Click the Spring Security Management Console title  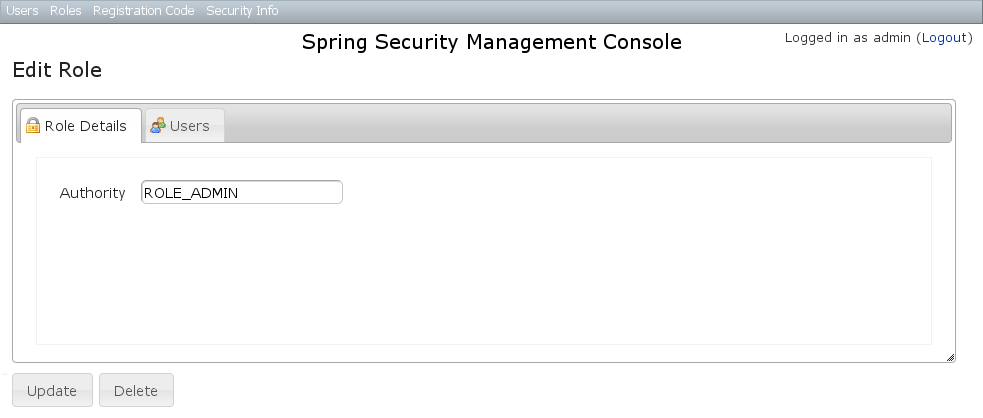[491, 42]
